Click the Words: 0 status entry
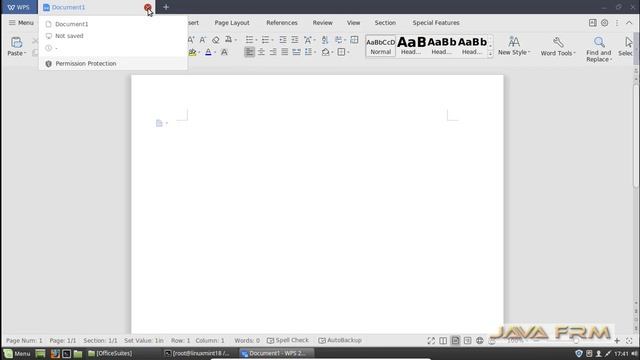 (x=247, y=340)
